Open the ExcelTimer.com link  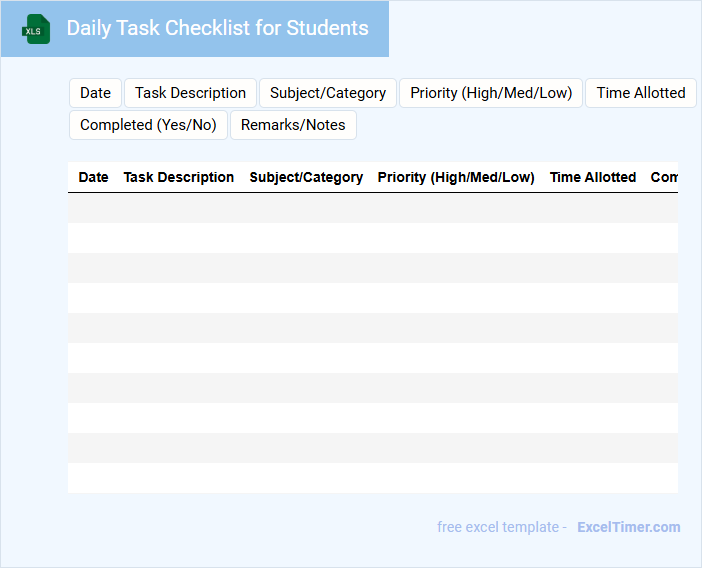628,527
